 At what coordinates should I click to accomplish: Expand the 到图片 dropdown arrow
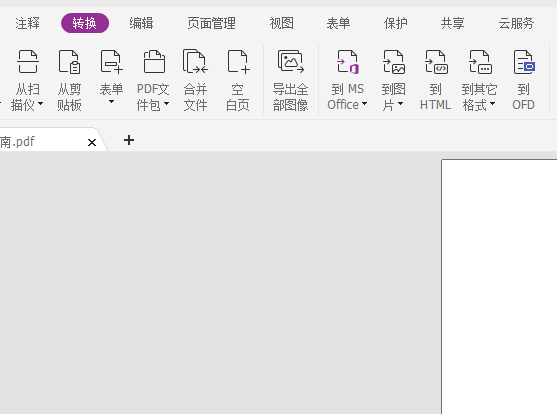400,104
